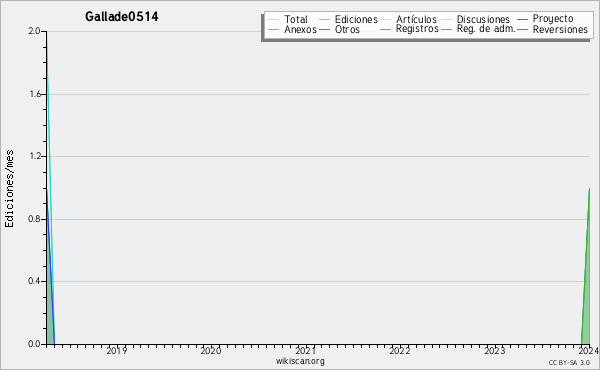The image size is (600, 370).
Task: Click the wikiscan.org label
Action: 300,361
